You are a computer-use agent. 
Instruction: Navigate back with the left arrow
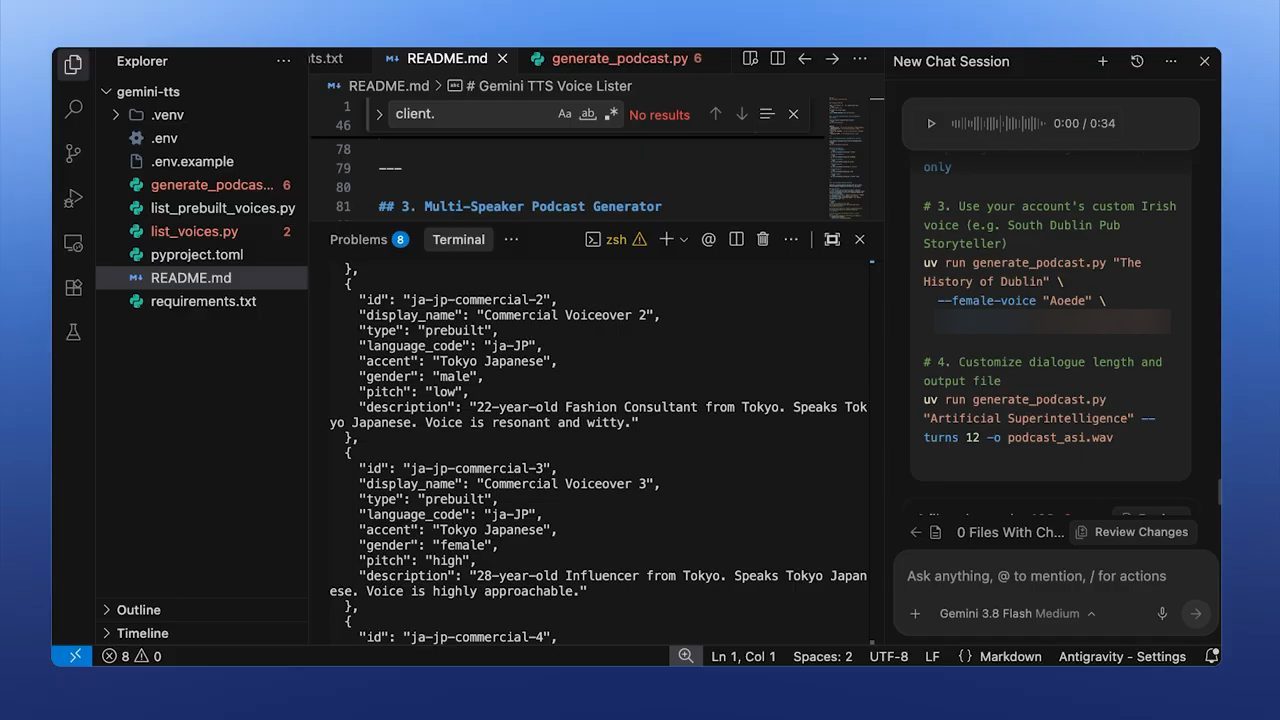pos(804,59)
